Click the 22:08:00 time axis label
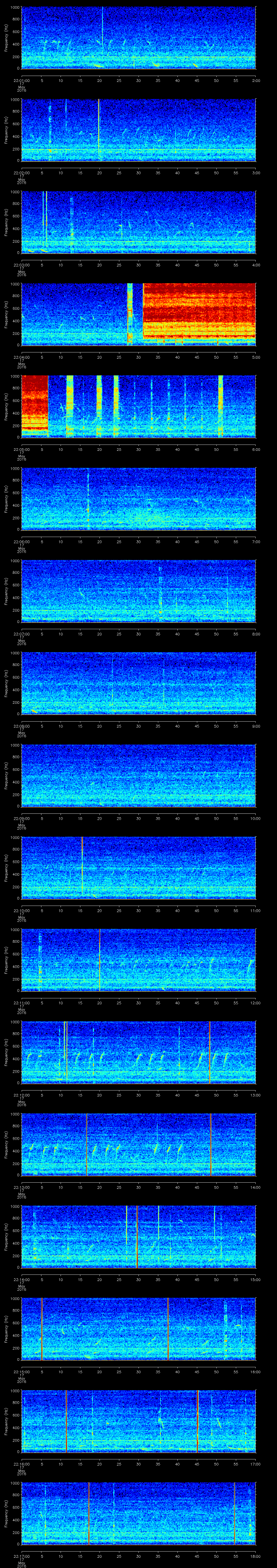This screenshot has height=1568, width=277. [x=21, y=726]
